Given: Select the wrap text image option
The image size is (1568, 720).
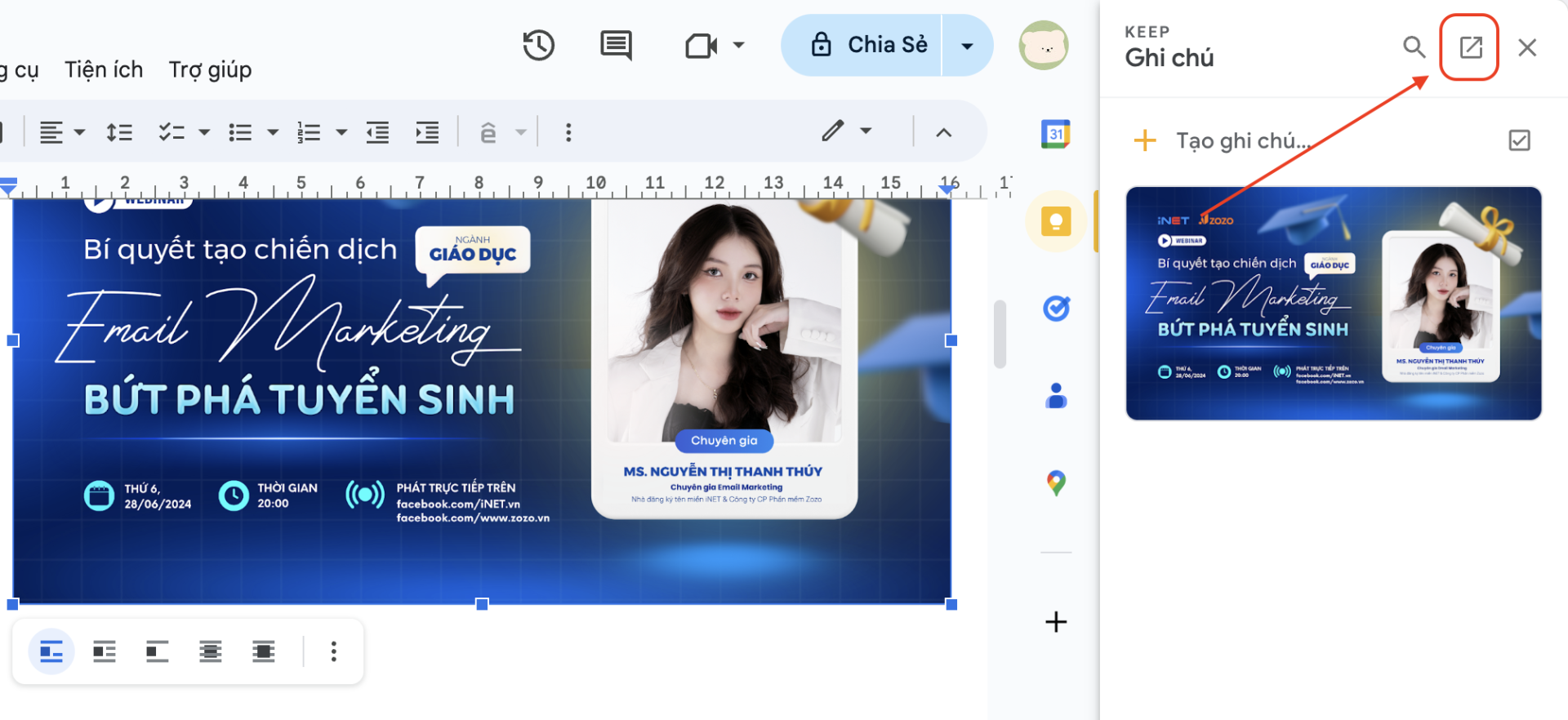Looking at the screenshot, I should [x=105, y=651].
